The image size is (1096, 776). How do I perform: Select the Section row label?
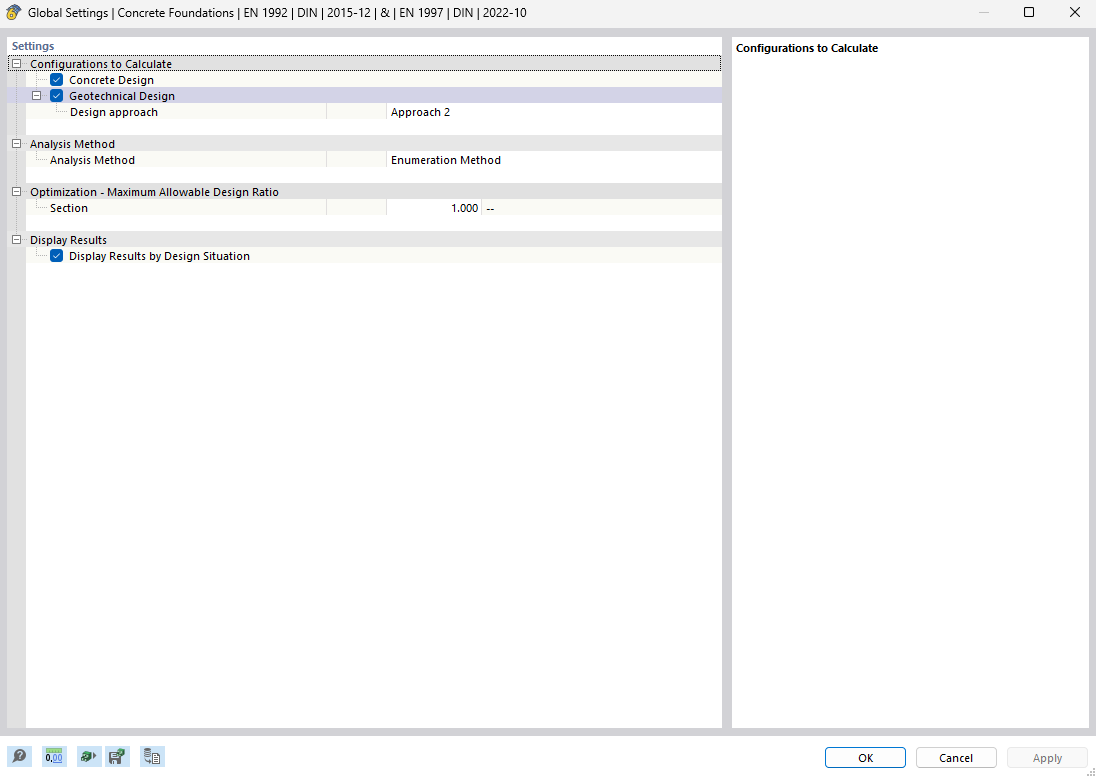(68, 208)
